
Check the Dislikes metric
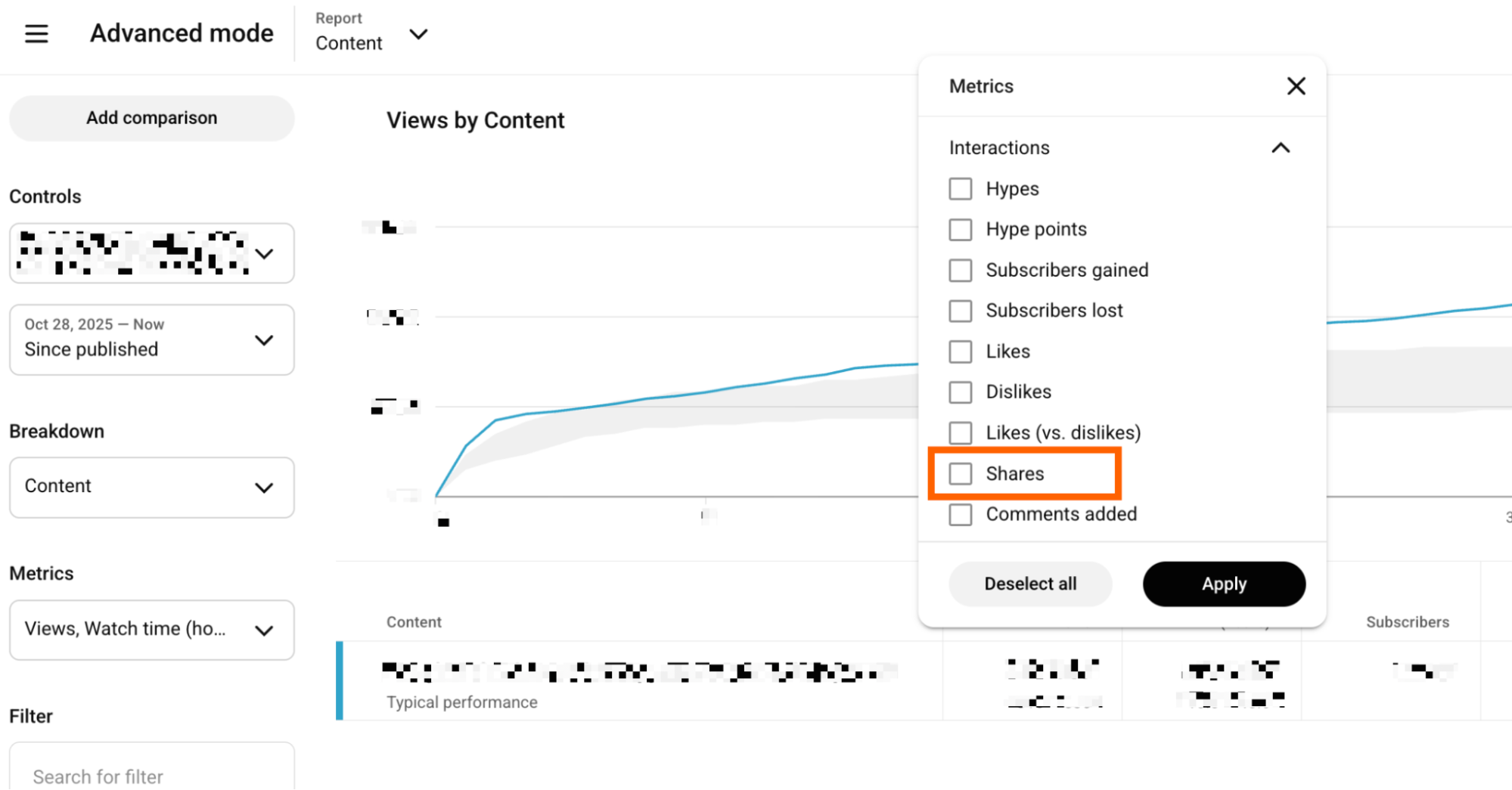[960, 392]
